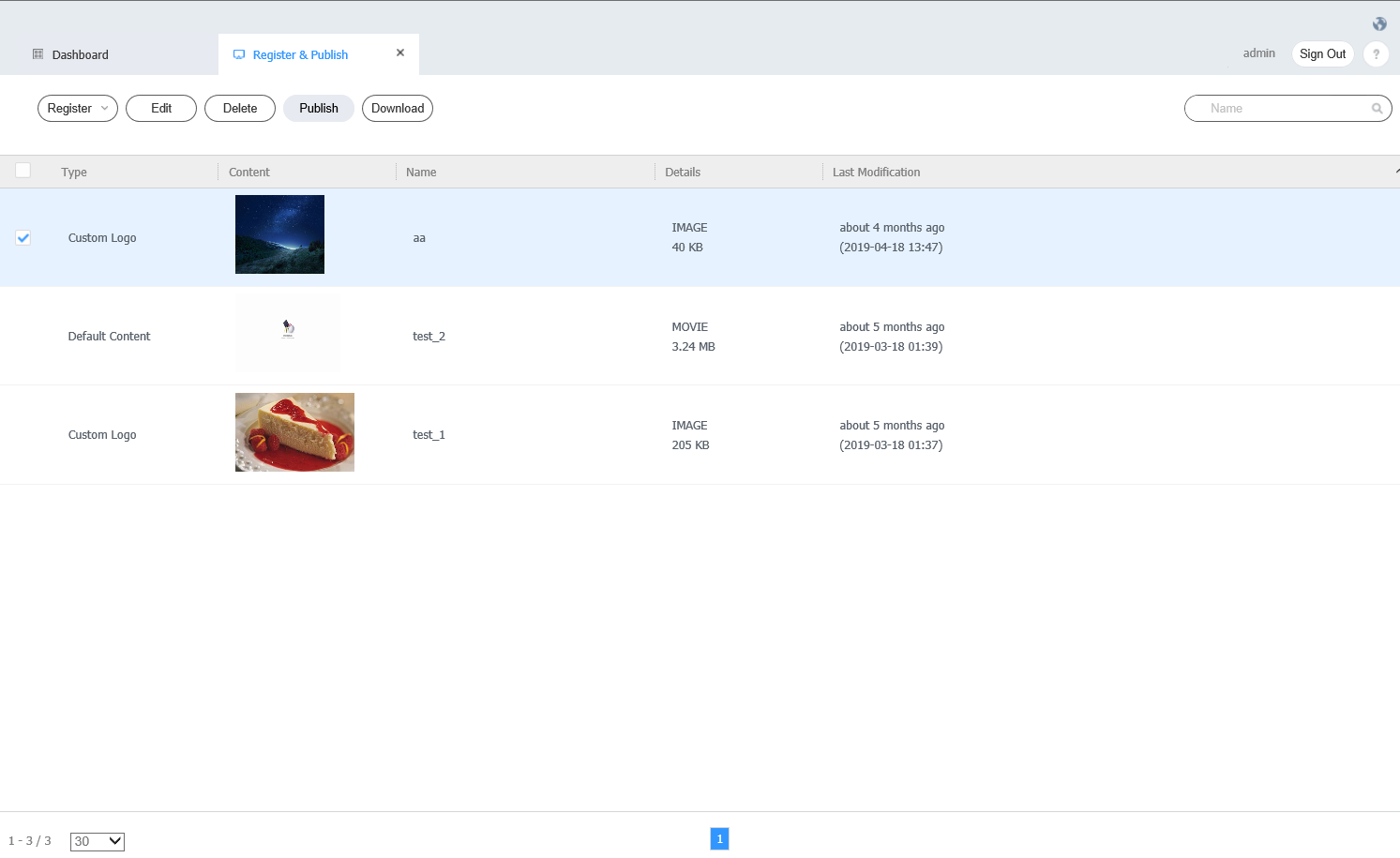Open the cheesecake thumbnail for test_1
The height and width of the screenshot is (858, 1400).
294,432
